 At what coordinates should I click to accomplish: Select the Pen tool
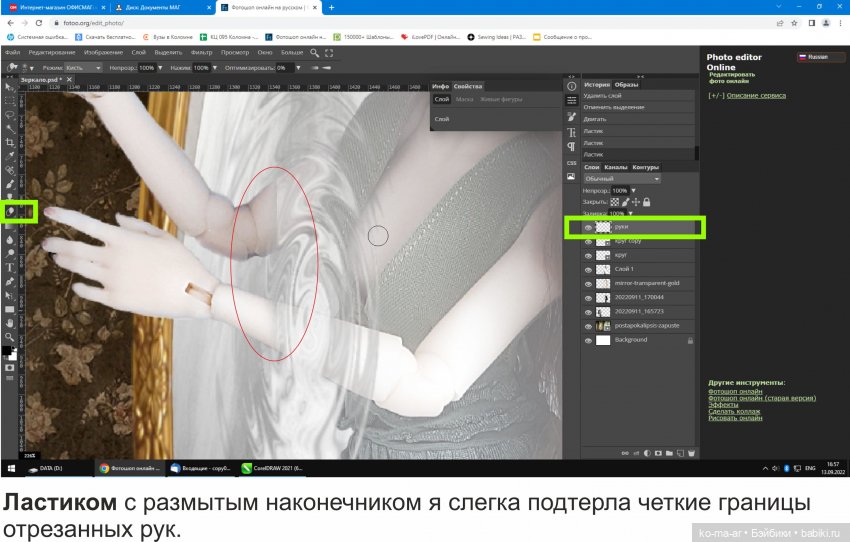9,281
